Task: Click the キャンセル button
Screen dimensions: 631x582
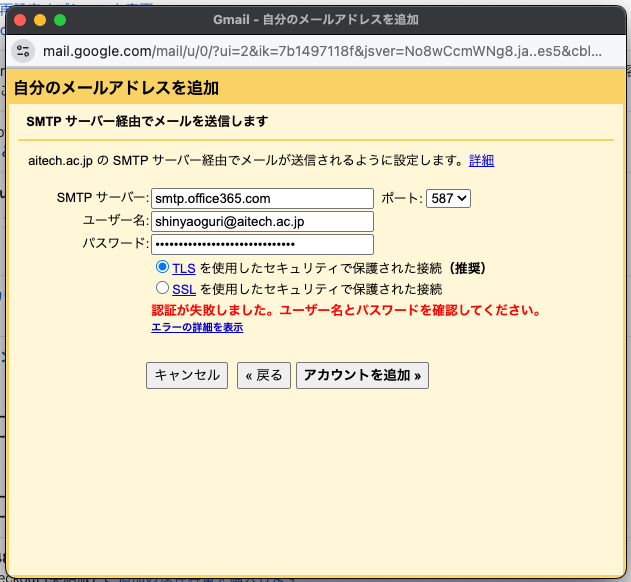Action: (187, 376)
